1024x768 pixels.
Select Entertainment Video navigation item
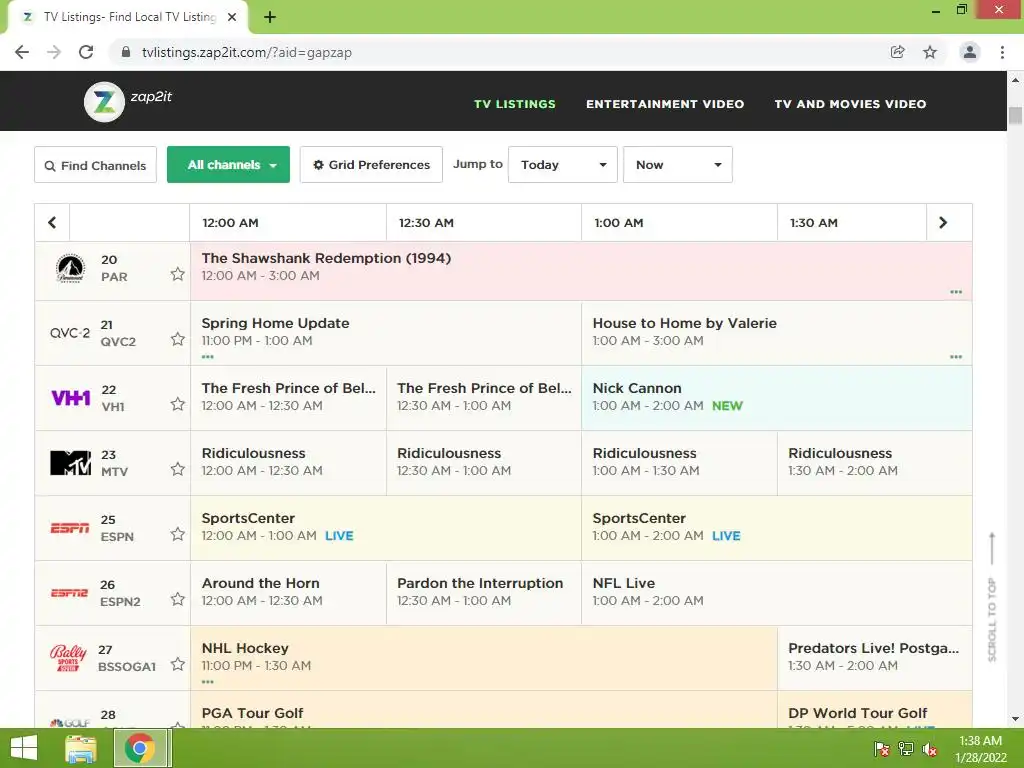(665, 104)
